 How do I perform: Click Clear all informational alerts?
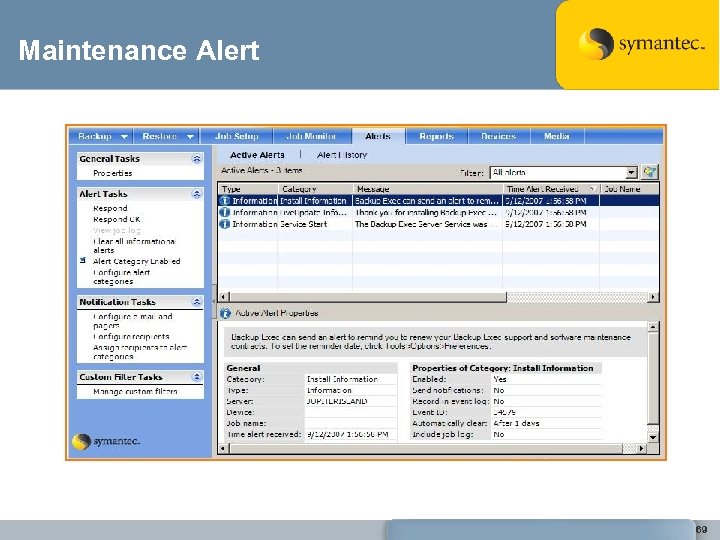click(x=134, y=246)
